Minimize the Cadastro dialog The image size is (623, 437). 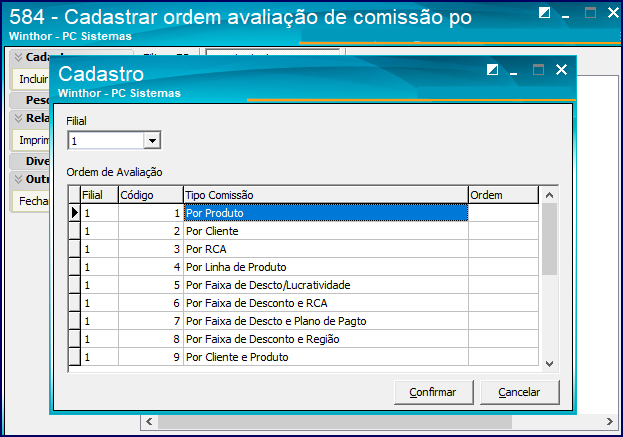513,72
